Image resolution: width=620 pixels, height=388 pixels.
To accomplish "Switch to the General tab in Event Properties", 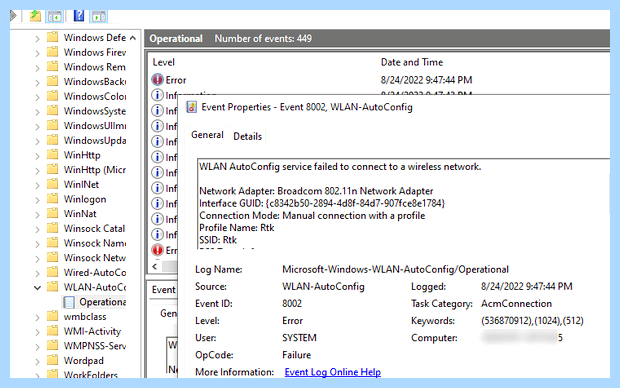I will coord(207,135).
